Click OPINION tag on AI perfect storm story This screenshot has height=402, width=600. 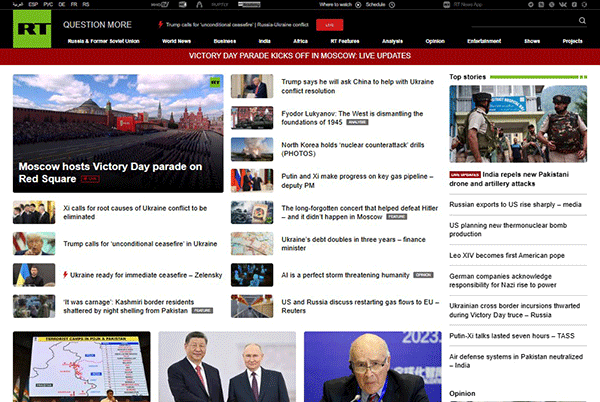(x=423, y=275)
